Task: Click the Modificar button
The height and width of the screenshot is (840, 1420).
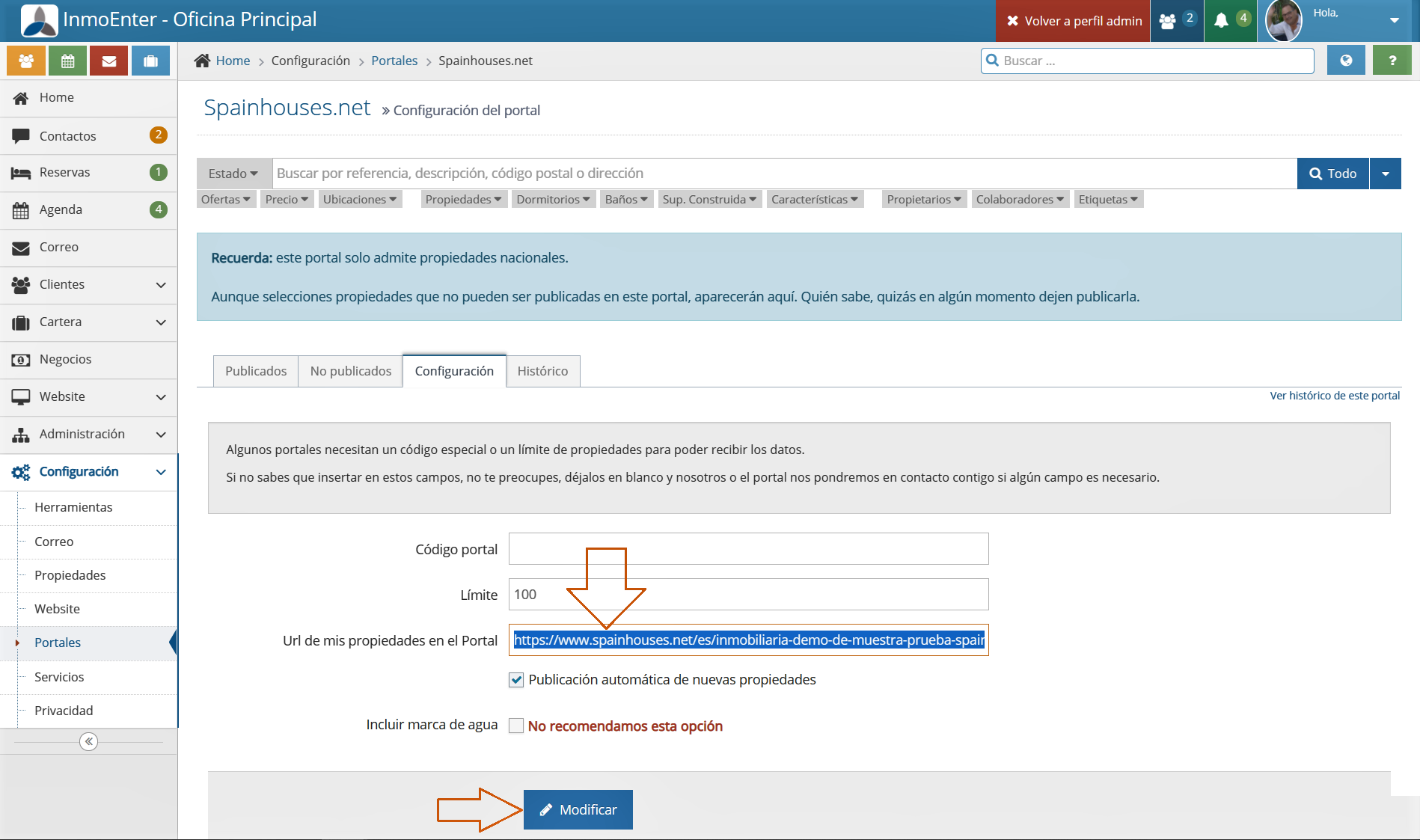Action: pyautogui.click(x=578, y=809)
